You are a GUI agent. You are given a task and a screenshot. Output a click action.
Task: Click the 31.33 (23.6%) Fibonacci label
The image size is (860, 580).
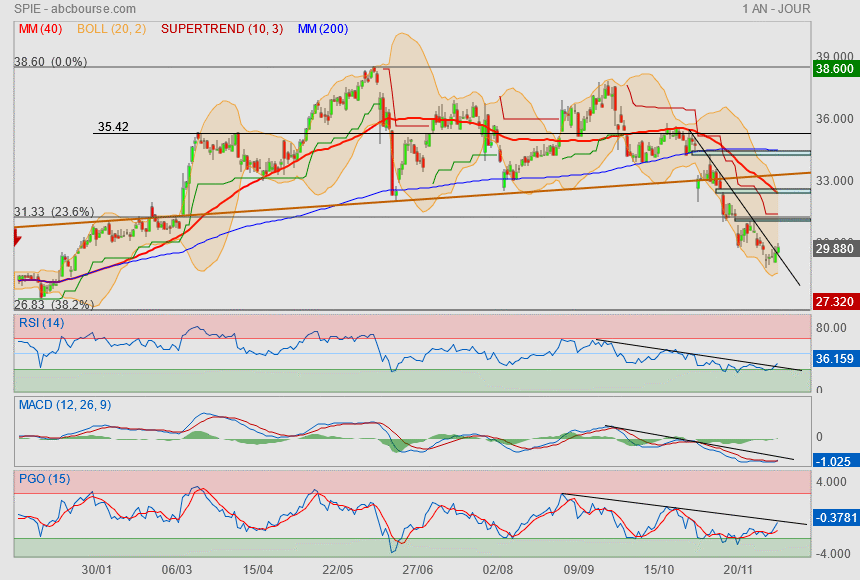pyautogui.click(x=54, y=212)
